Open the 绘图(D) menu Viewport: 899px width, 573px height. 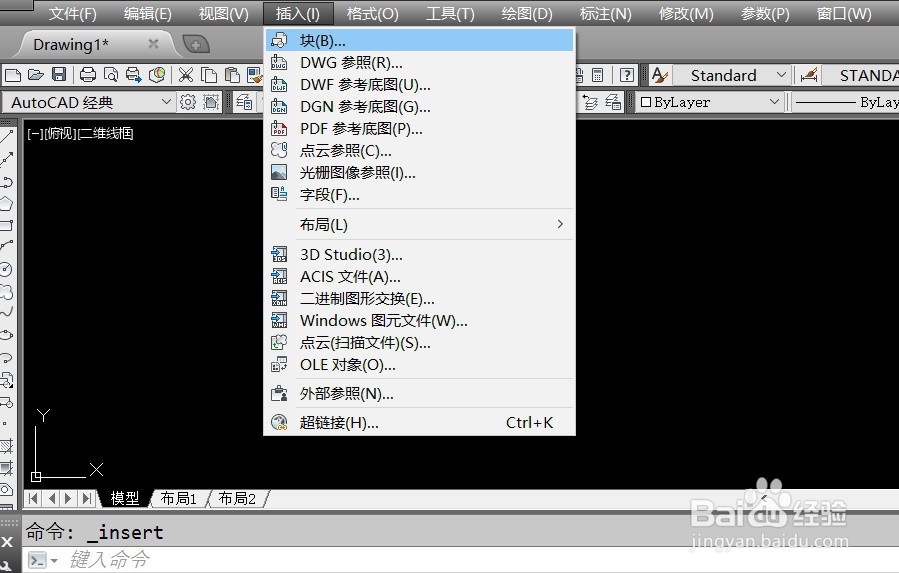click(x=527, y=13)
